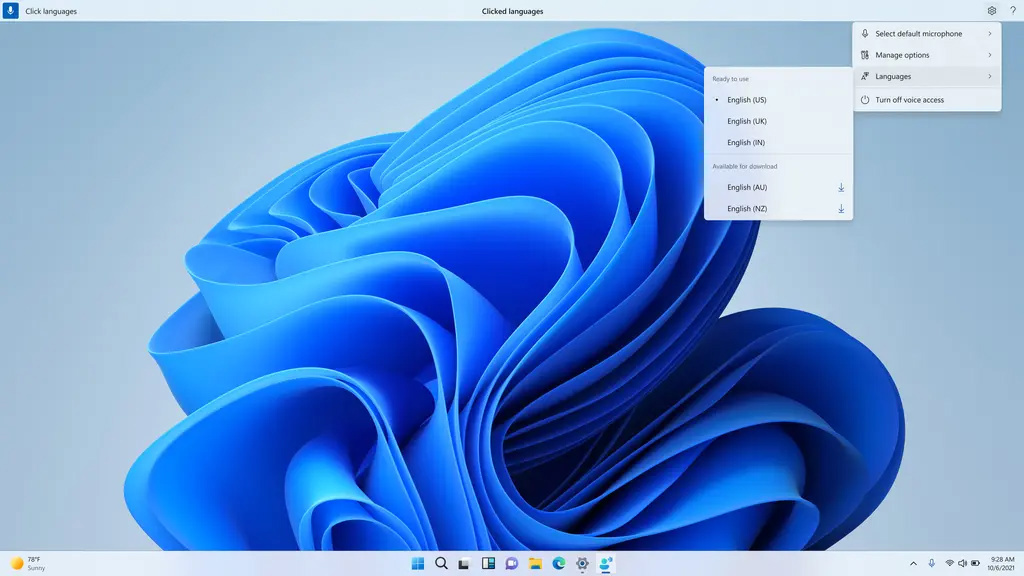Adjust volume via the taskbar sound icon
This screenshot has width=1024, height=576.
click(961, 563)
